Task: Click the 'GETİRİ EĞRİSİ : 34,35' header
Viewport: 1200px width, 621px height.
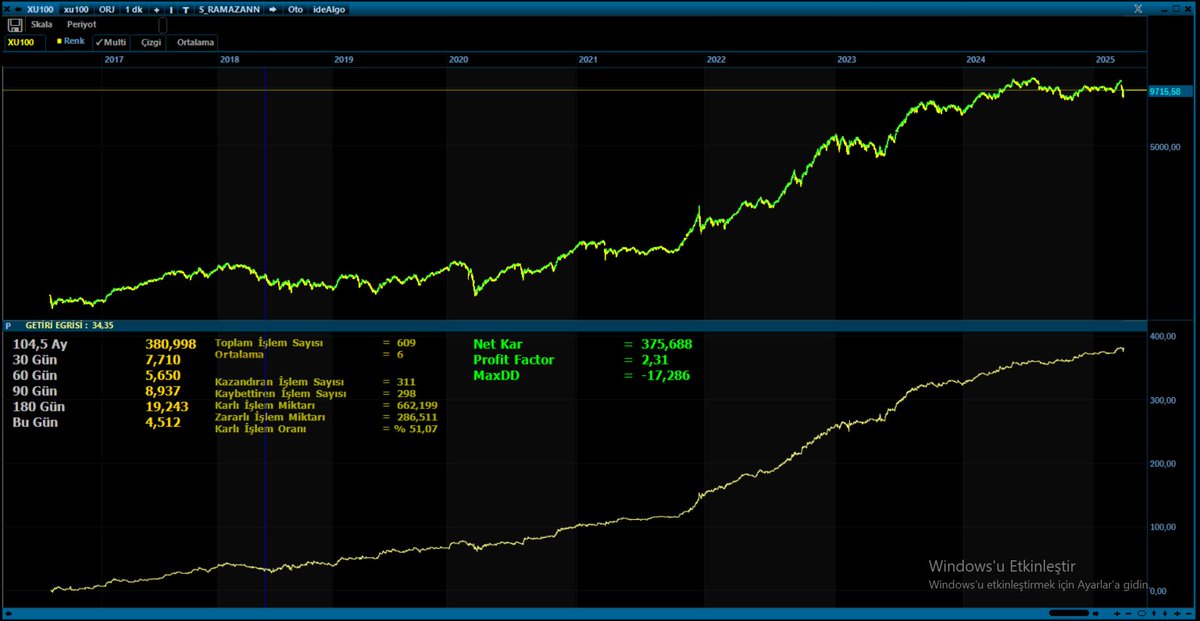Action: pyautogui.click(x=69, y=326)
